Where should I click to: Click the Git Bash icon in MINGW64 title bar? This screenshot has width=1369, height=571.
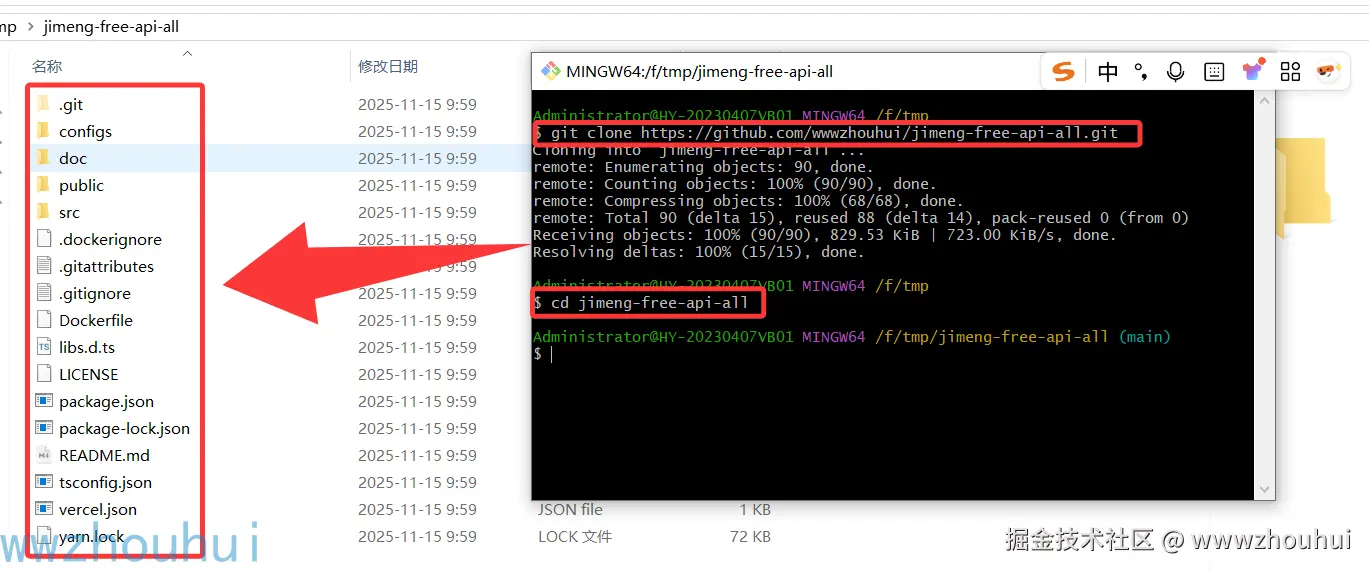(550, 71)
